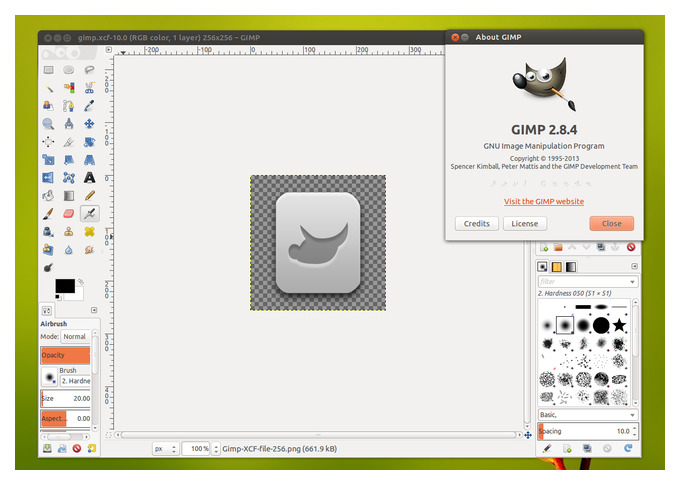Select the Cage Transform tool
Viewport: 680px width, 485px height.
[x=69, y=177]
